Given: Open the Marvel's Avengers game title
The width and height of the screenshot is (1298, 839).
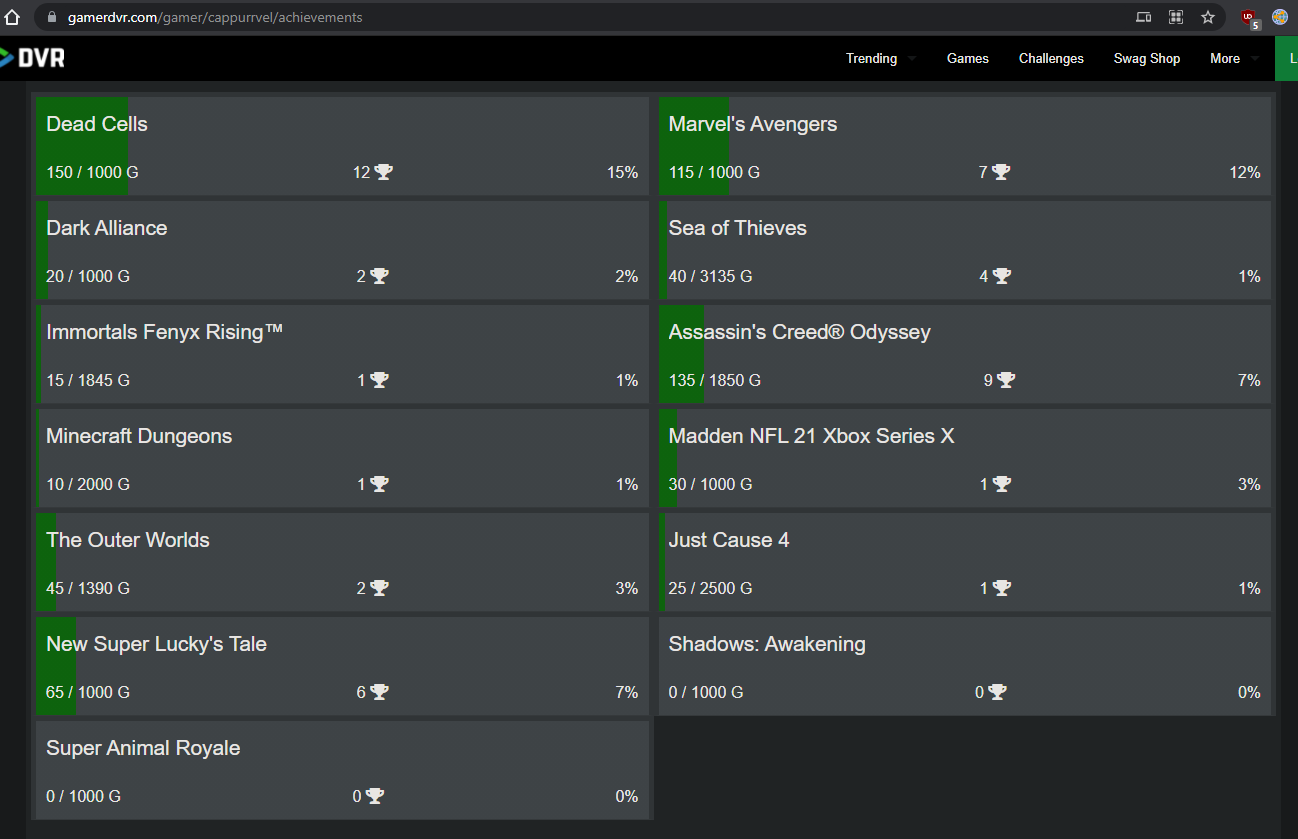Looking at the screenshot, I should pos(753,124).
